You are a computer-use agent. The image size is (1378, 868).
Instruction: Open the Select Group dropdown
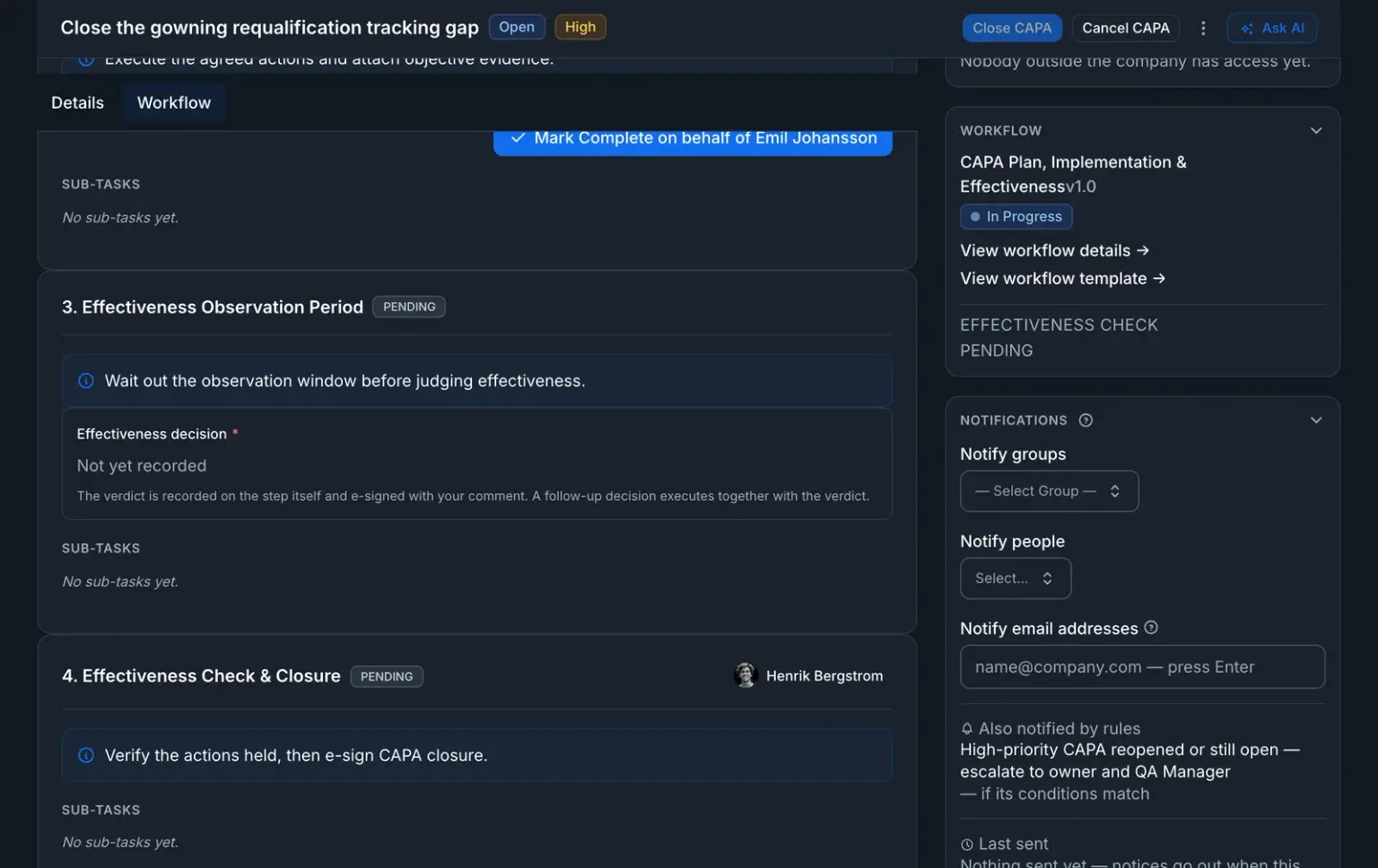point(1050,491)
